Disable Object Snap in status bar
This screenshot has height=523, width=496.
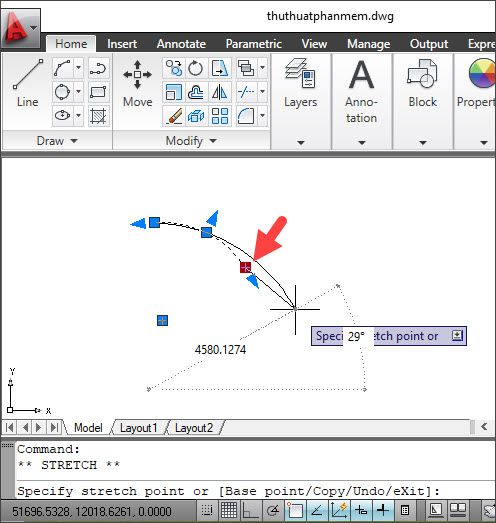click(x=295, y=510)
